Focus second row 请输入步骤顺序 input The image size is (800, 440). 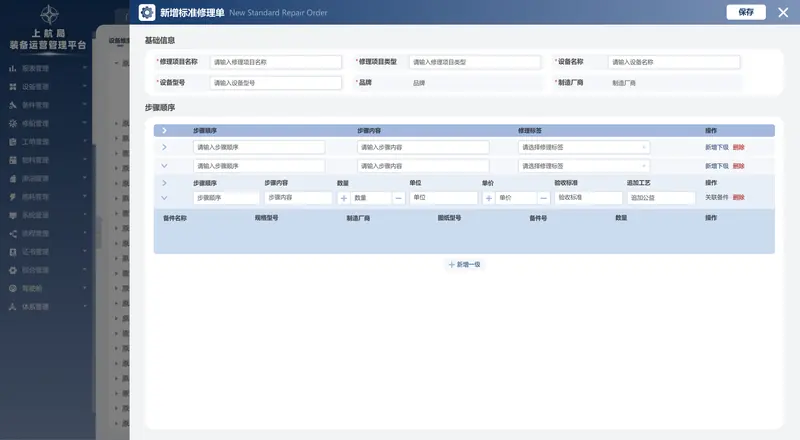point(259,166)
